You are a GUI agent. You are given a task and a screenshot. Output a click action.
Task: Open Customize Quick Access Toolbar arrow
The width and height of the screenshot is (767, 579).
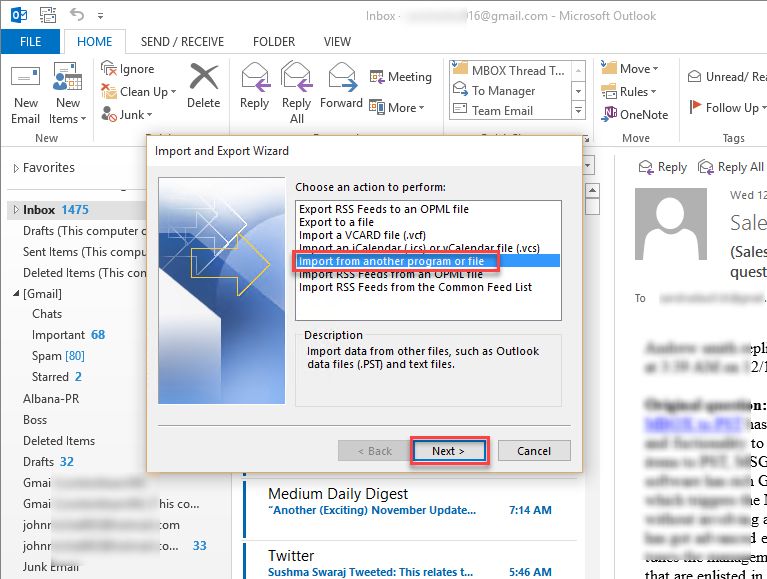[x=100, y=16]
